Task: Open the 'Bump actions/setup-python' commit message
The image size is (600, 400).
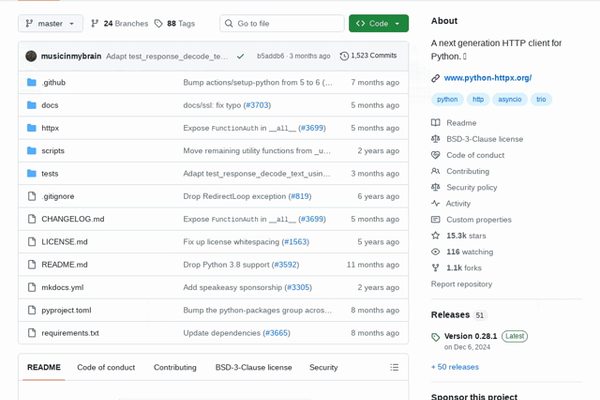Action: 258,82
